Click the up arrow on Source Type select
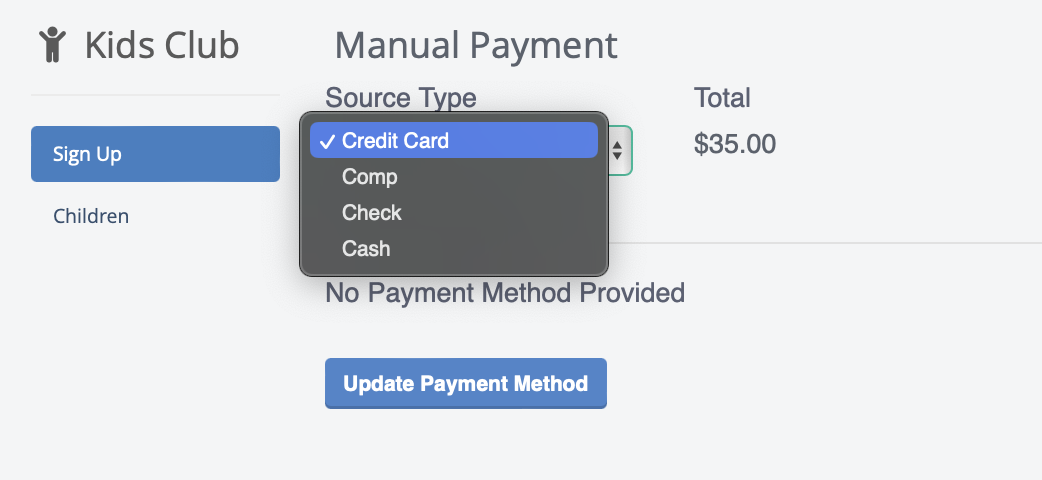Screen dimensions: 1042x480 pyautogui.click(x=617, y=145)
